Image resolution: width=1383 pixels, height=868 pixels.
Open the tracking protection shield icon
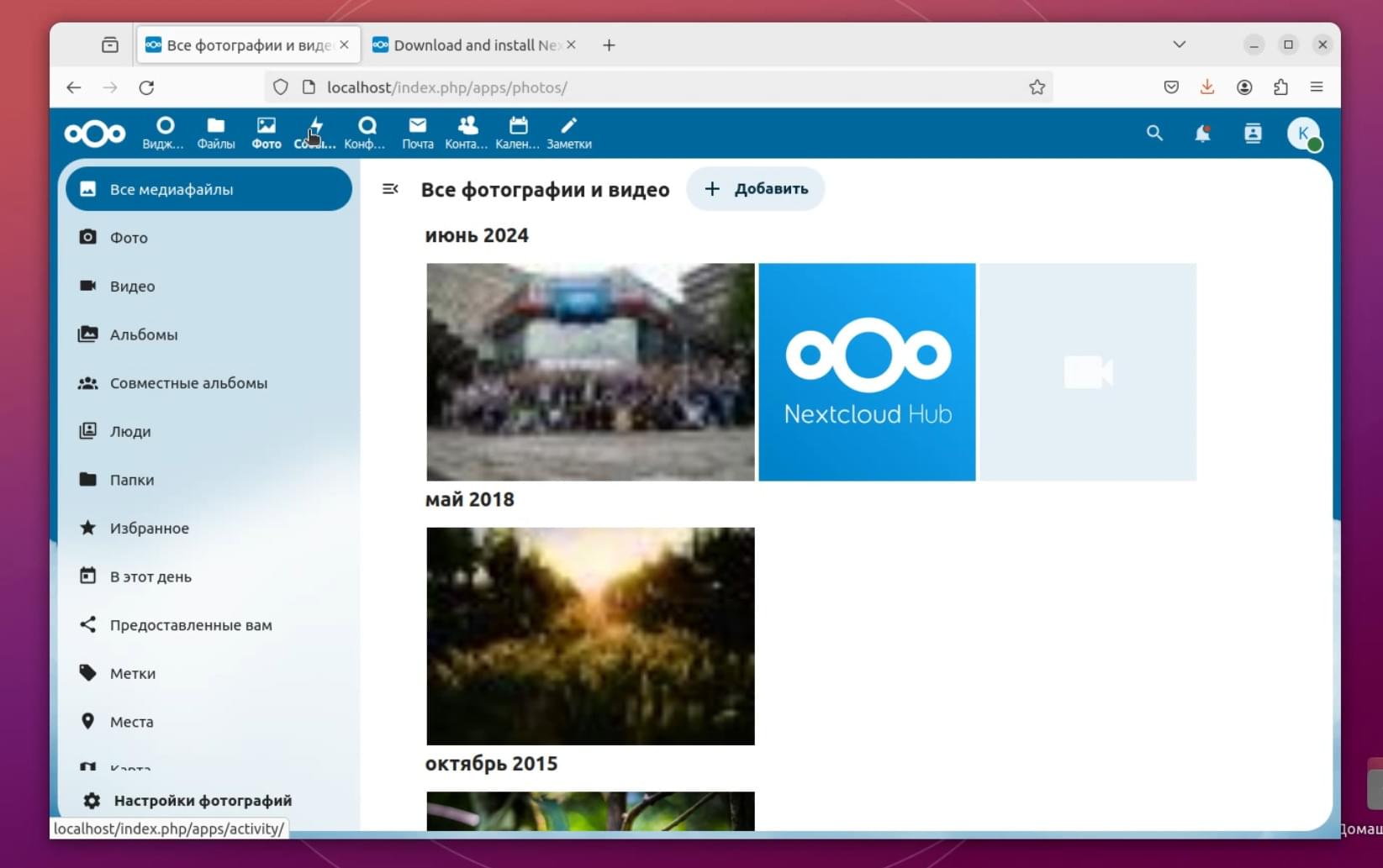tap(281, 87)
